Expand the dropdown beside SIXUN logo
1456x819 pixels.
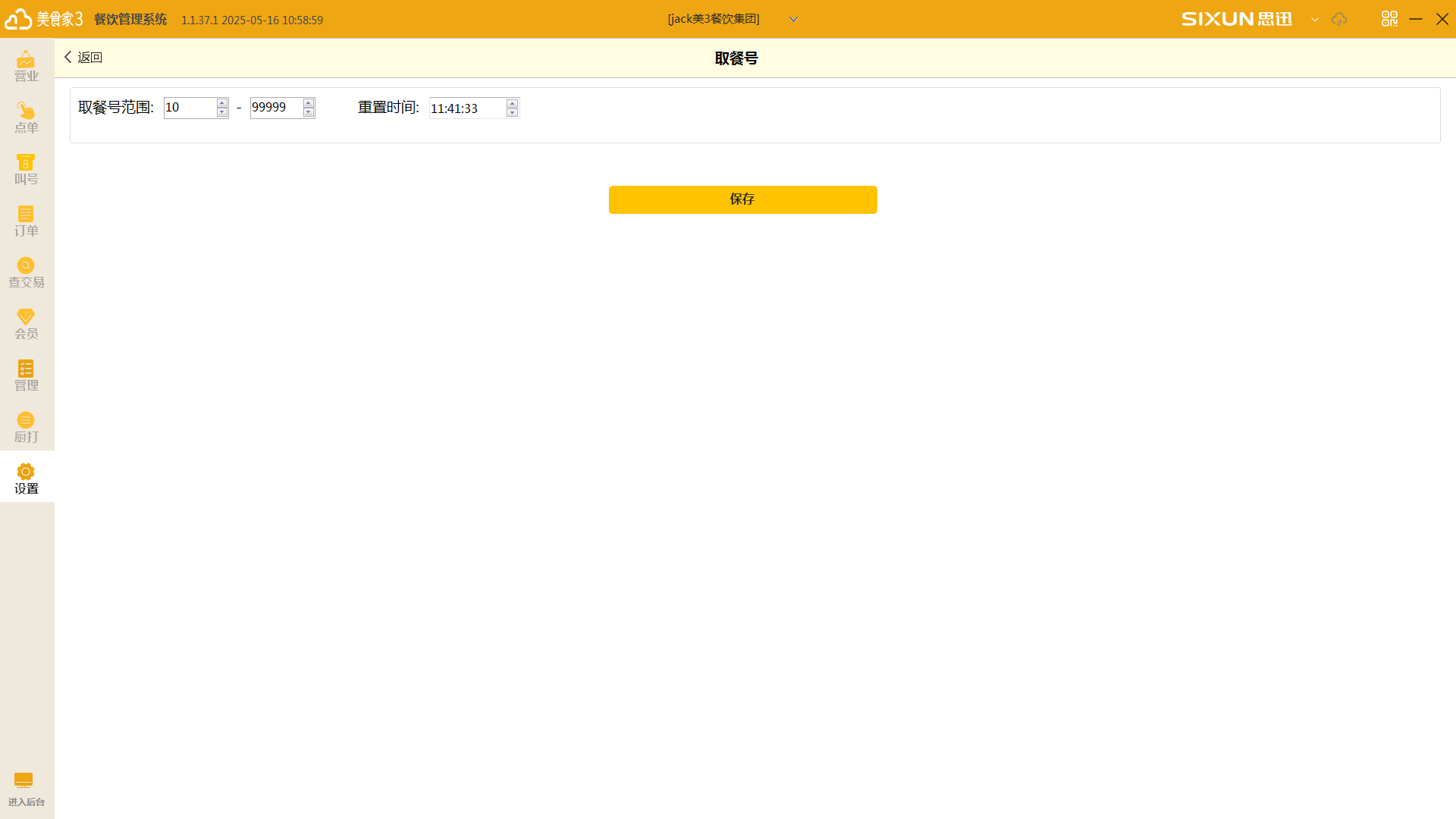click(1315, 20)
